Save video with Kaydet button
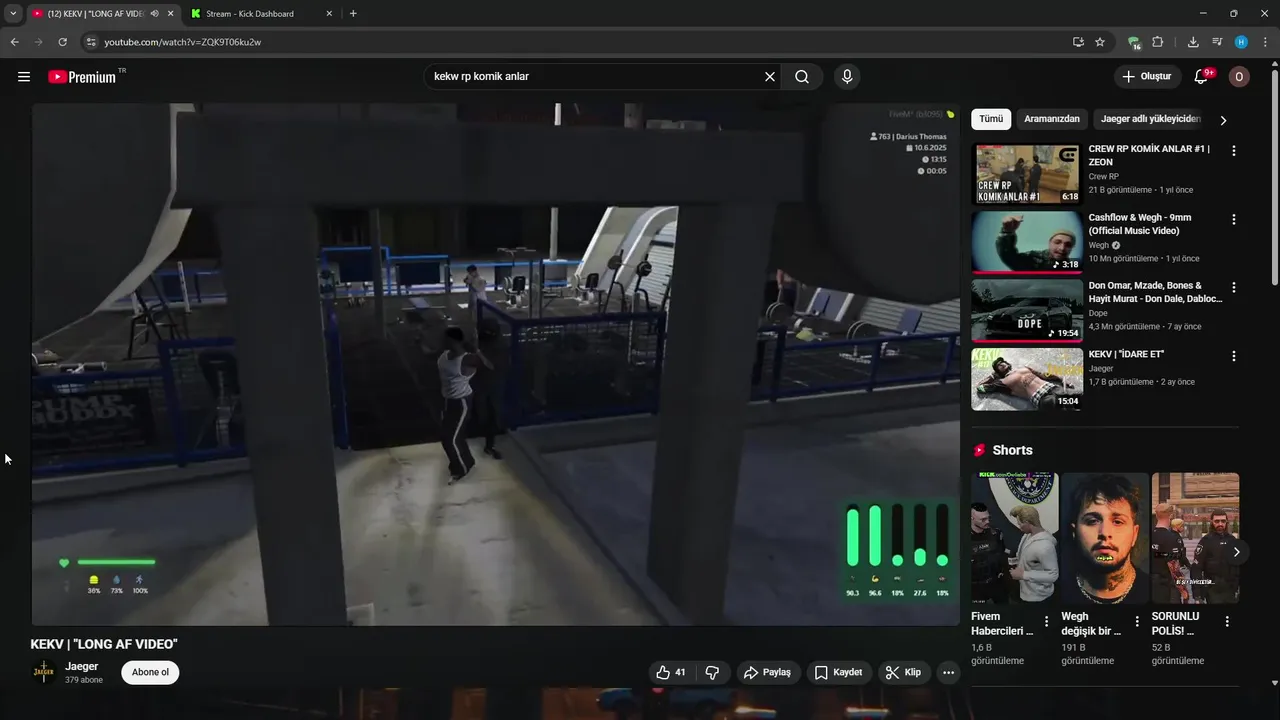 pos(838,673)
